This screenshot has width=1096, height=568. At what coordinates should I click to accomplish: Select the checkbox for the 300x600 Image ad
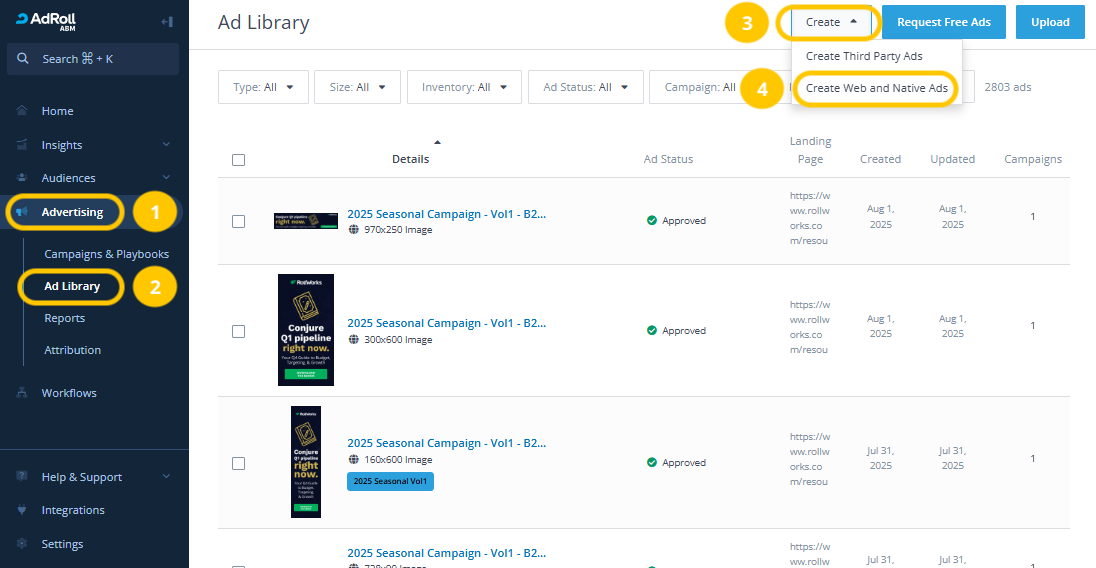pyautogui.click(x=238, y=331)
